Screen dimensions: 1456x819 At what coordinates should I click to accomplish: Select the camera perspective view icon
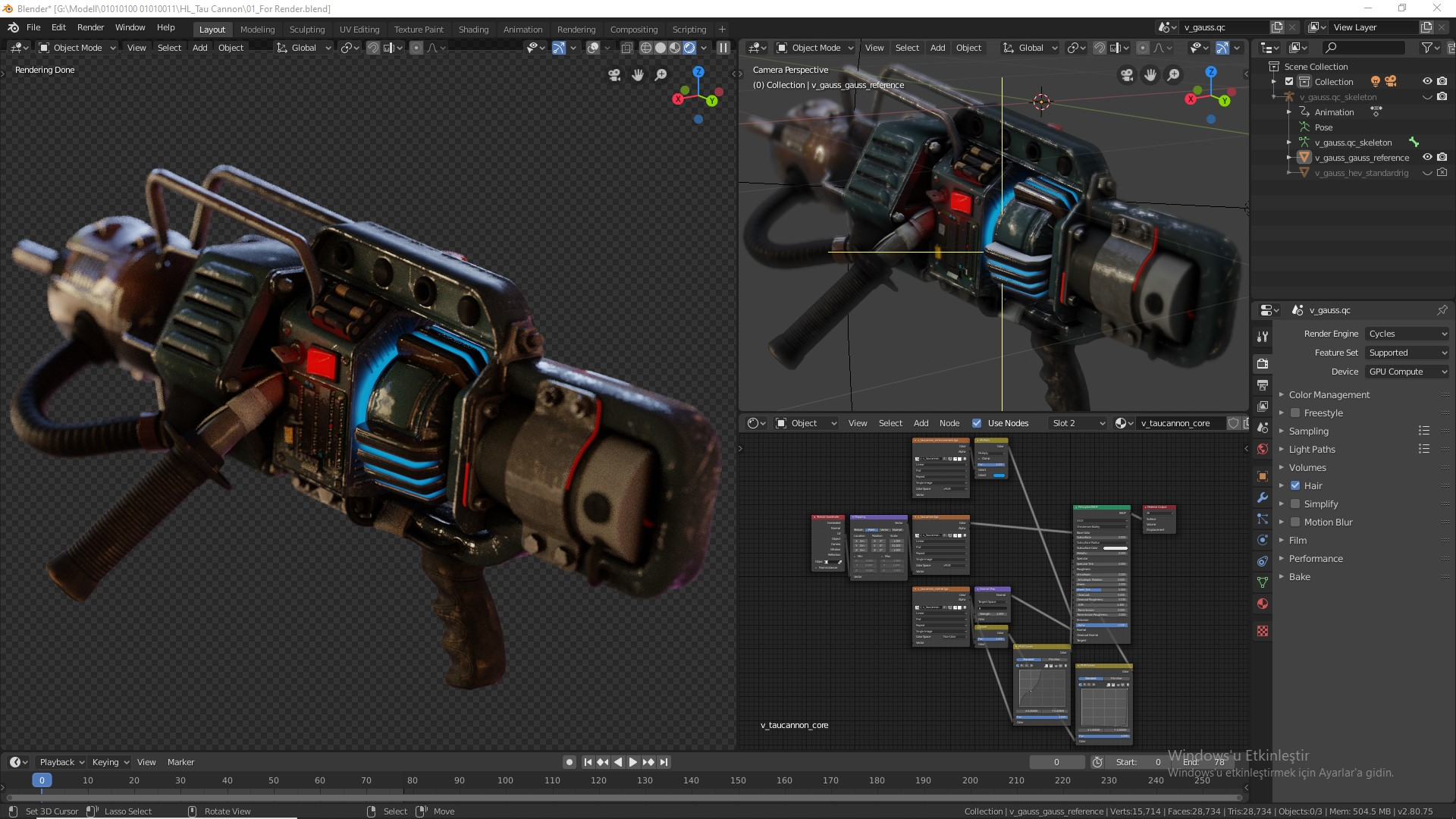[1127, 76]
